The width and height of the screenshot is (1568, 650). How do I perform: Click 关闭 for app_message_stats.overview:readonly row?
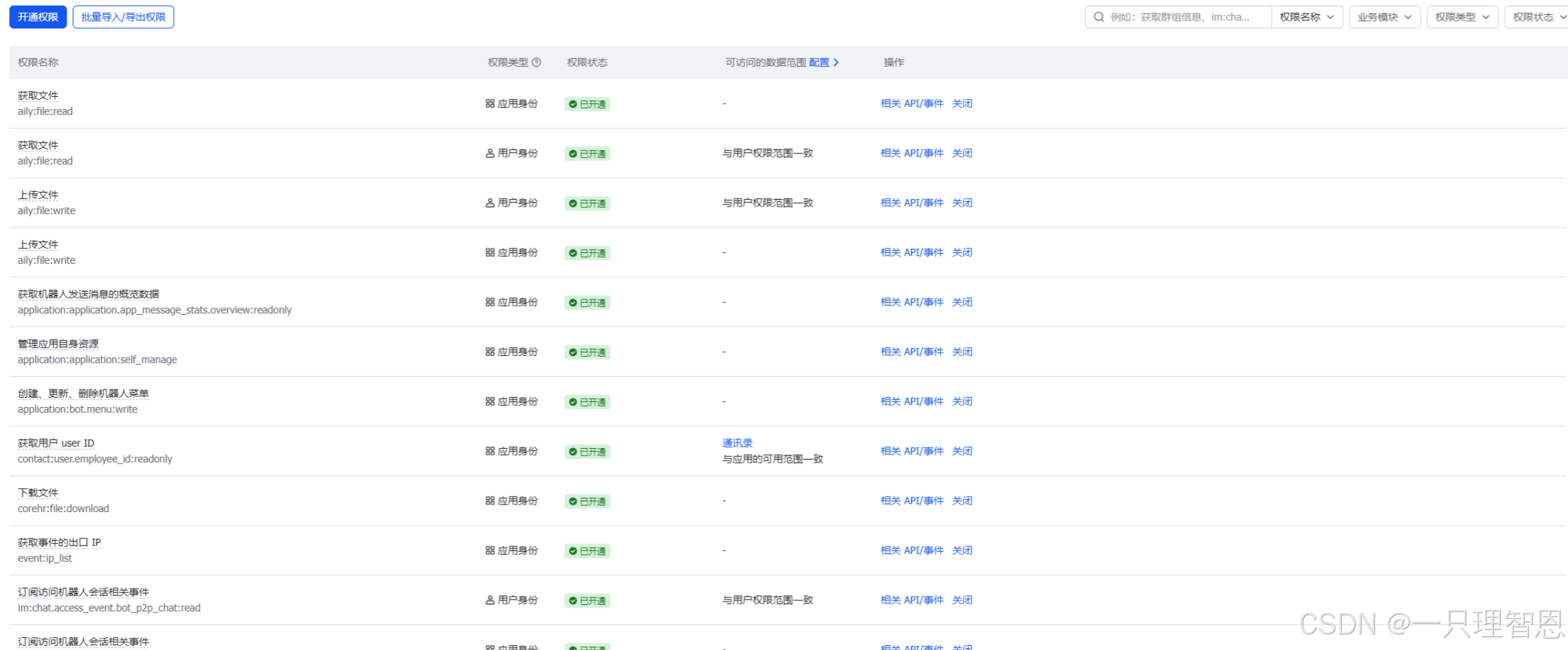[962, 302]
